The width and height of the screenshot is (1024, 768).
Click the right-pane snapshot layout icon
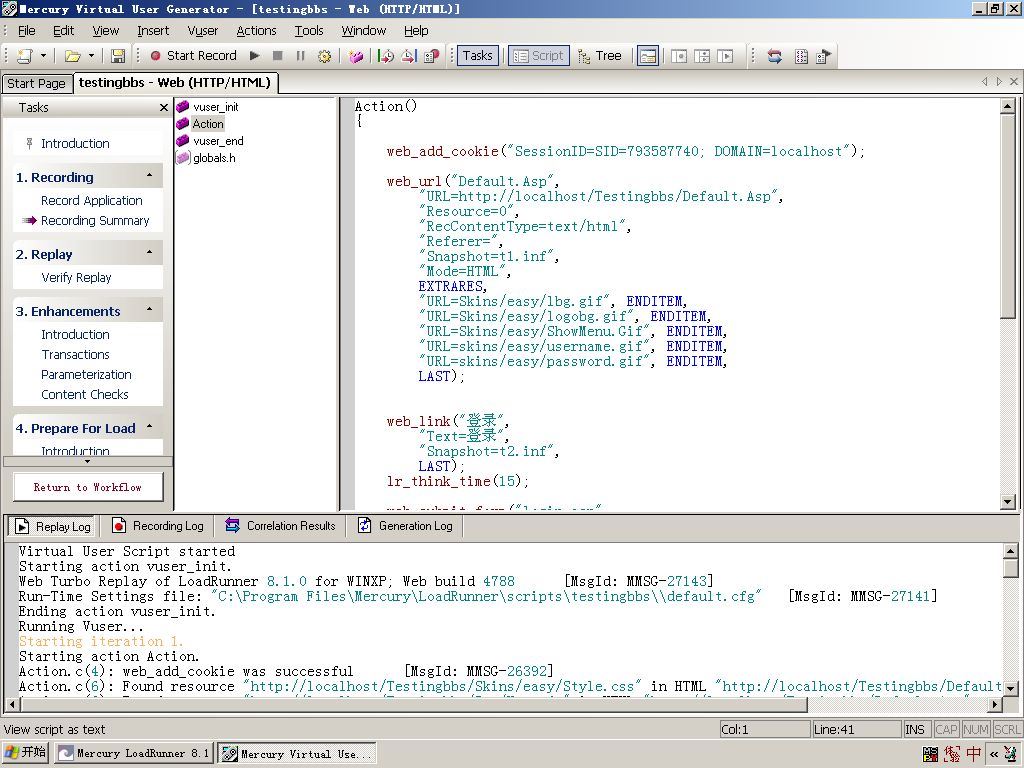[x=725, y=56]
